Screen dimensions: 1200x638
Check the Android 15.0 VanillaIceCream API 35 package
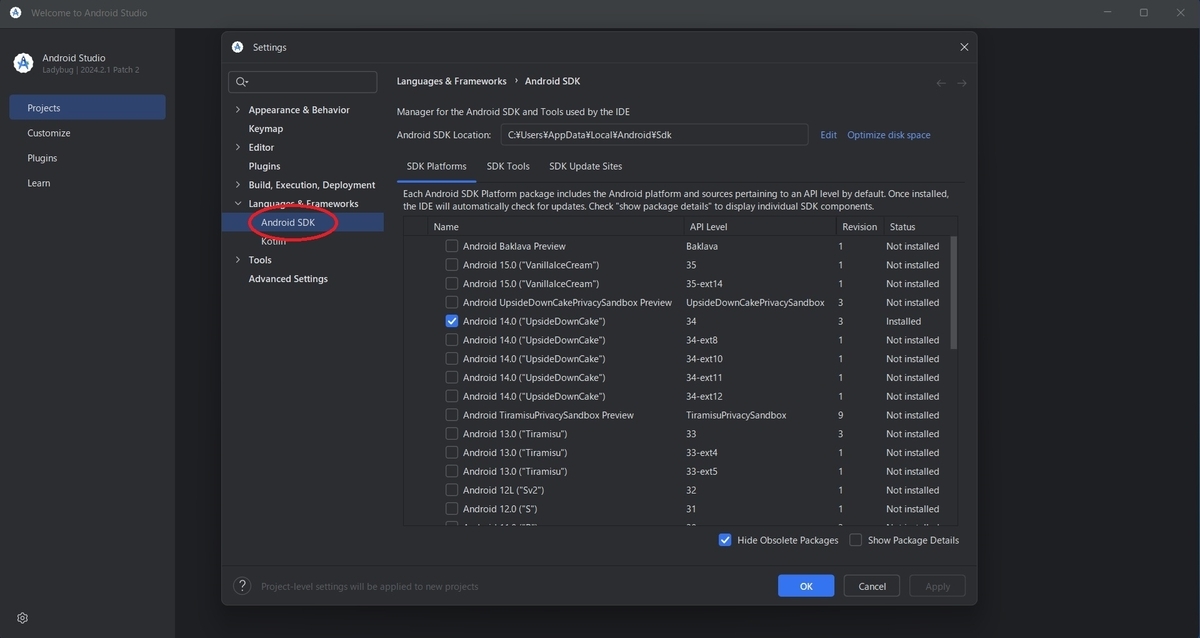coord(450,264)
